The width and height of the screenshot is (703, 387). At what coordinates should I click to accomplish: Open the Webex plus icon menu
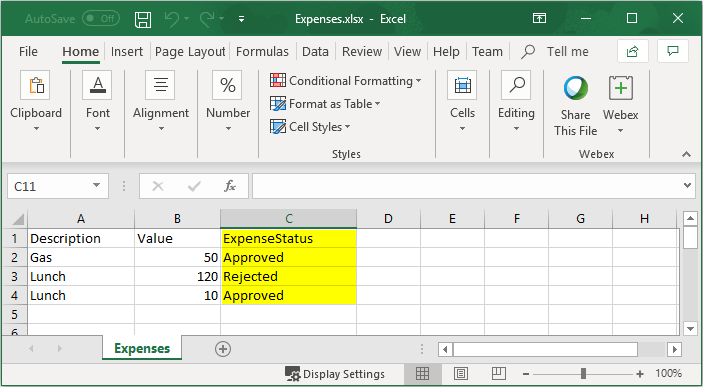[x=621, y=106]
